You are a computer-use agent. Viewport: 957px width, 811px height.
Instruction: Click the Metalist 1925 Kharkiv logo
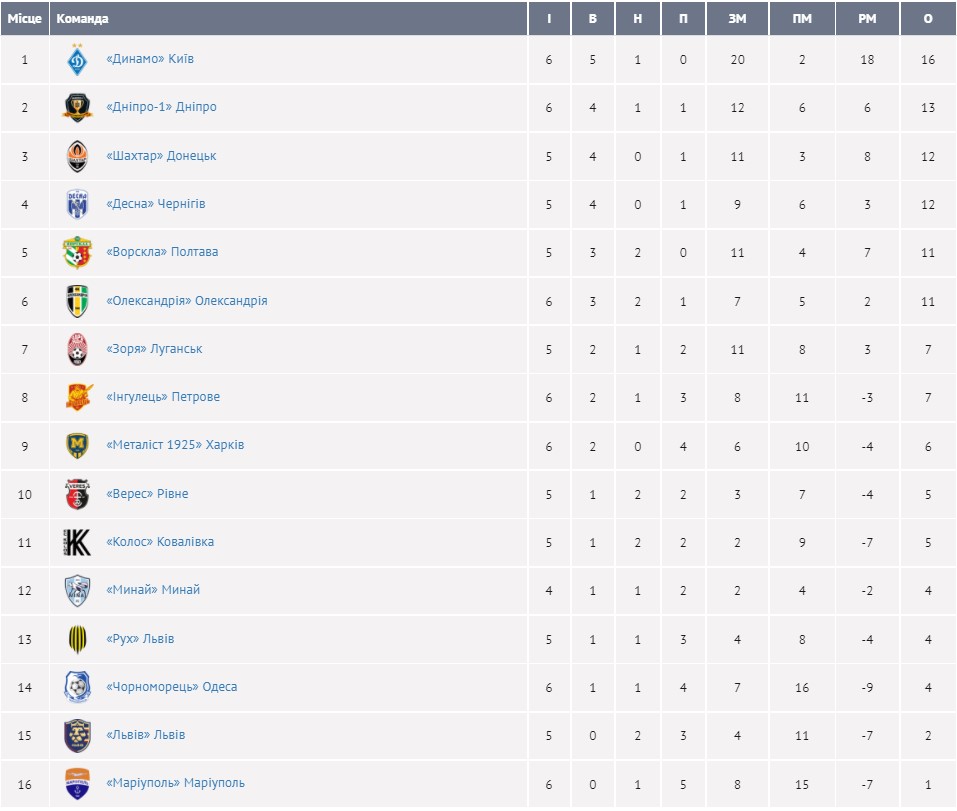point(77,445)
